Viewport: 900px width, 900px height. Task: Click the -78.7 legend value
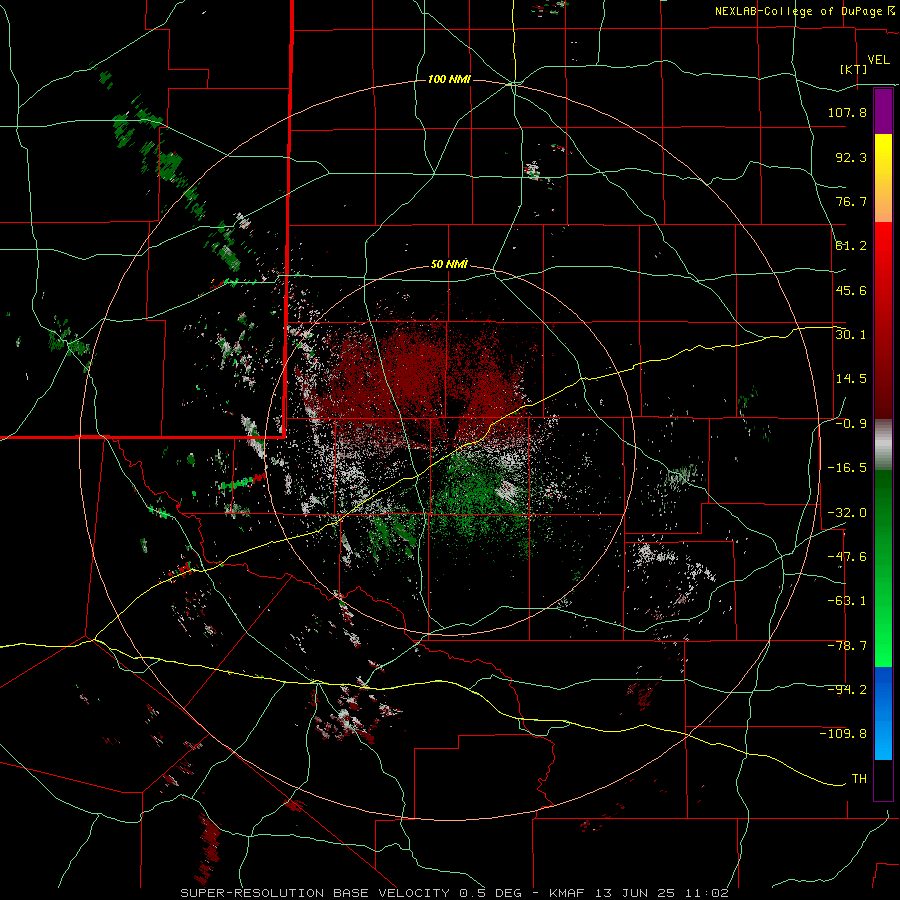(x=847, y=646)
